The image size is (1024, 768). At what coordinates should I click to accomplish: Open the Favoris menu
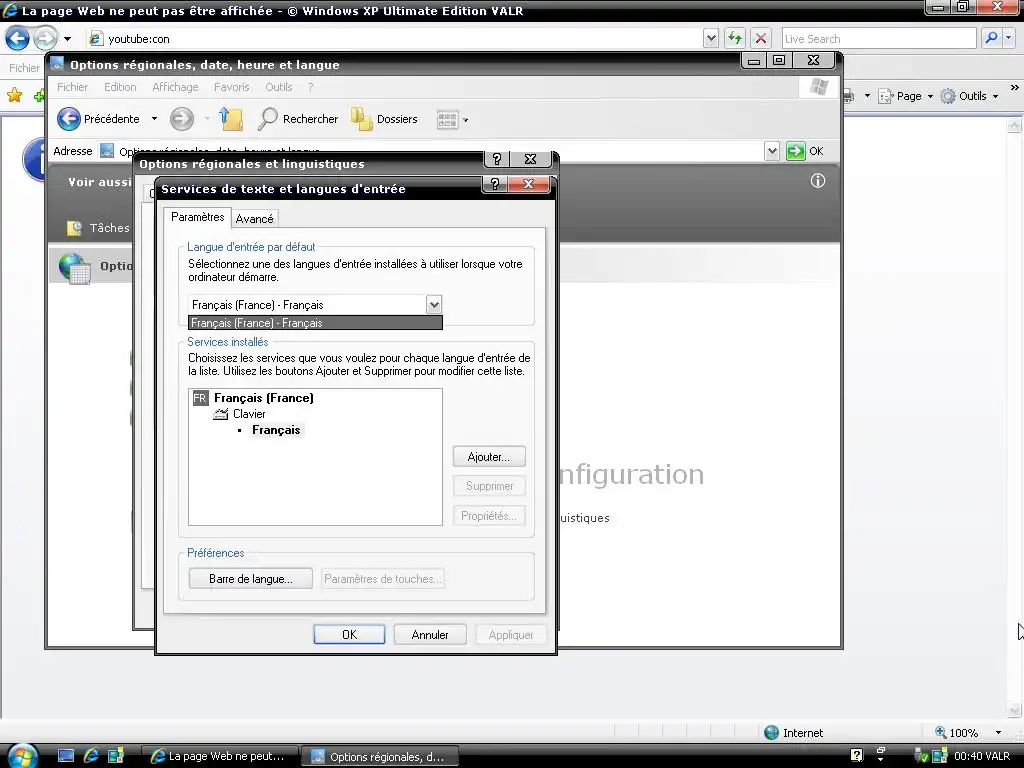232,87
